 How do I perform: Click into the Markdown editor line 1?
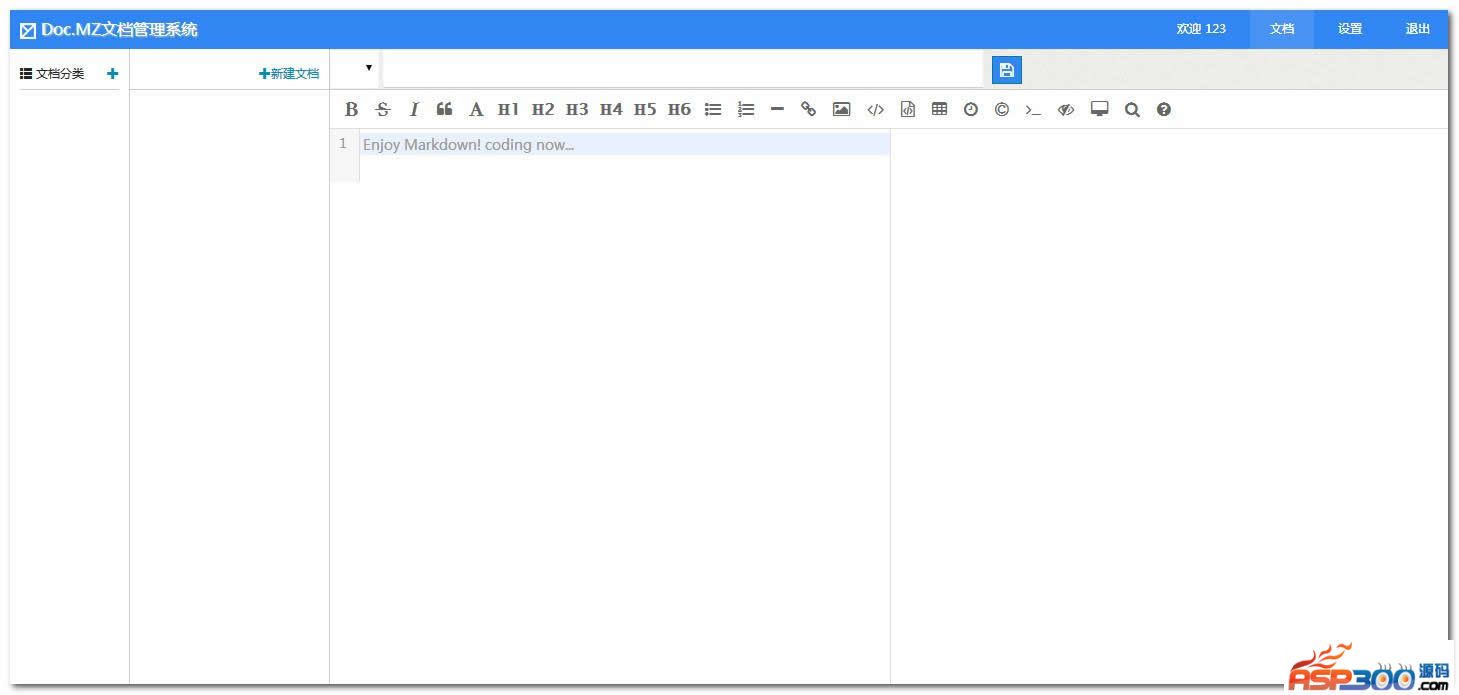point(624,144)
